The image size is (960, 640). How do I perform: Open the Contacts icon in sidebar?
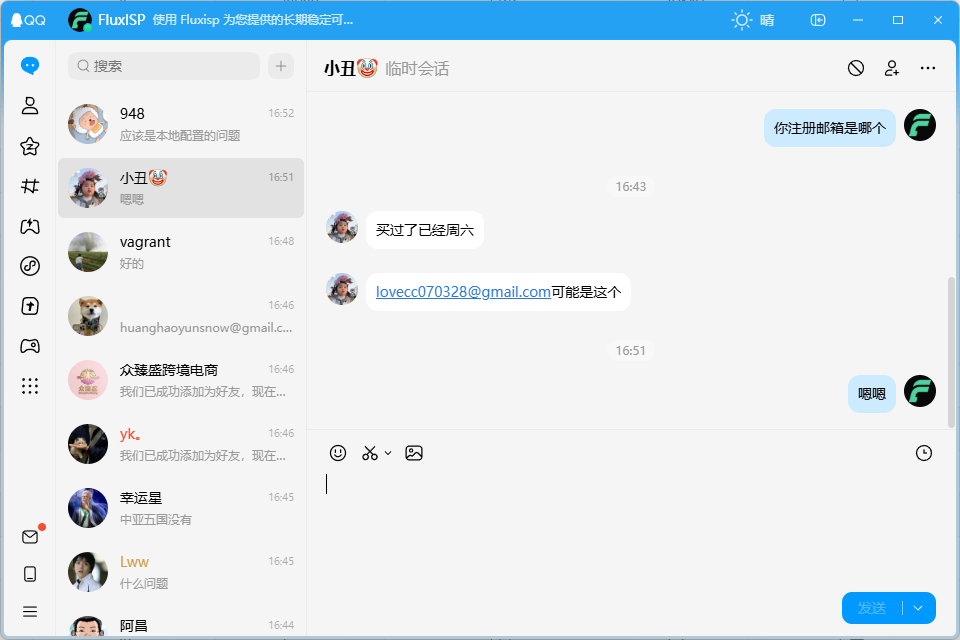click(x=29, y=105)
